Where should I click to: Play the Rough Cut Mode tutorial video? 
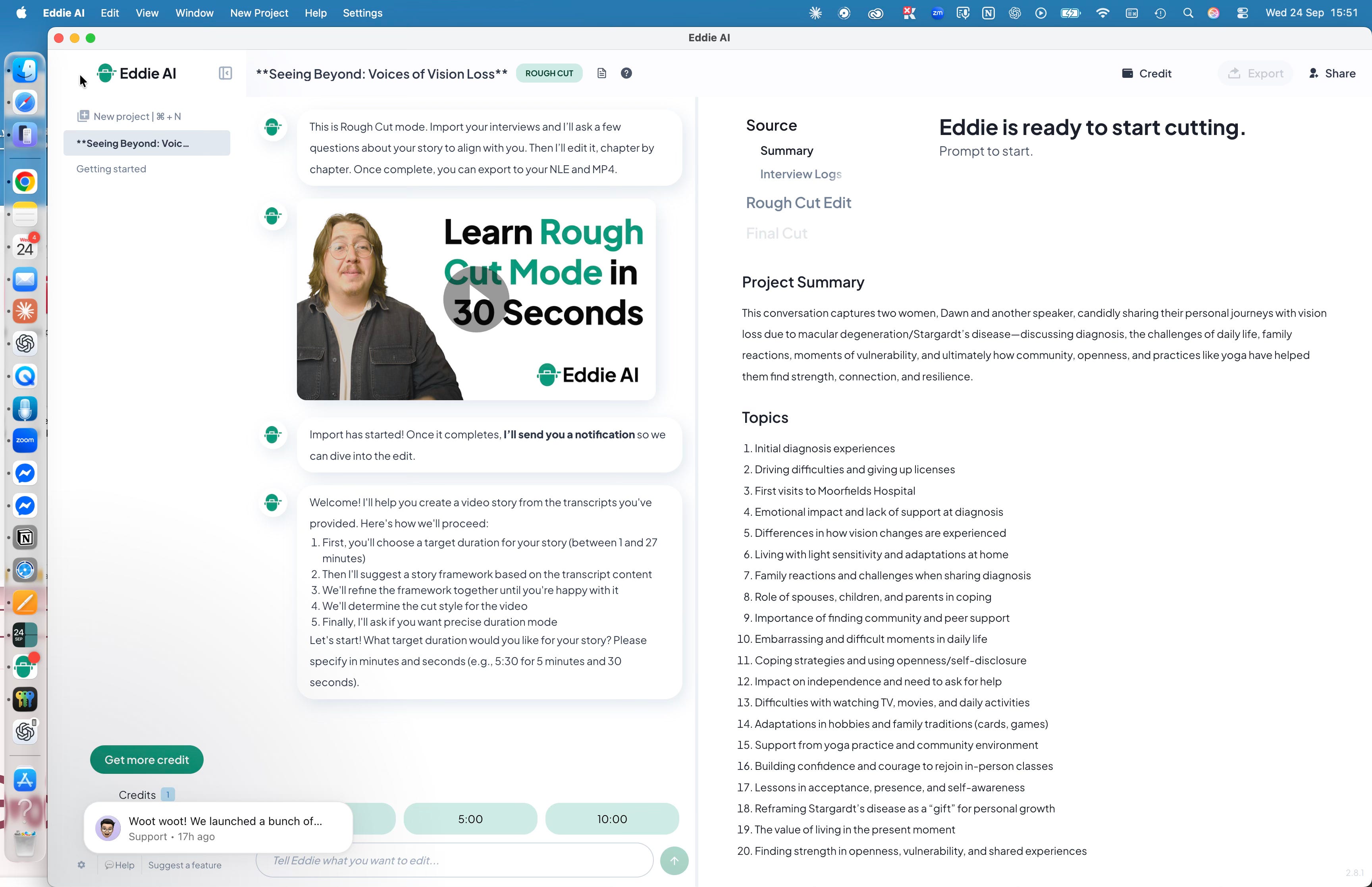click(476, 299)
